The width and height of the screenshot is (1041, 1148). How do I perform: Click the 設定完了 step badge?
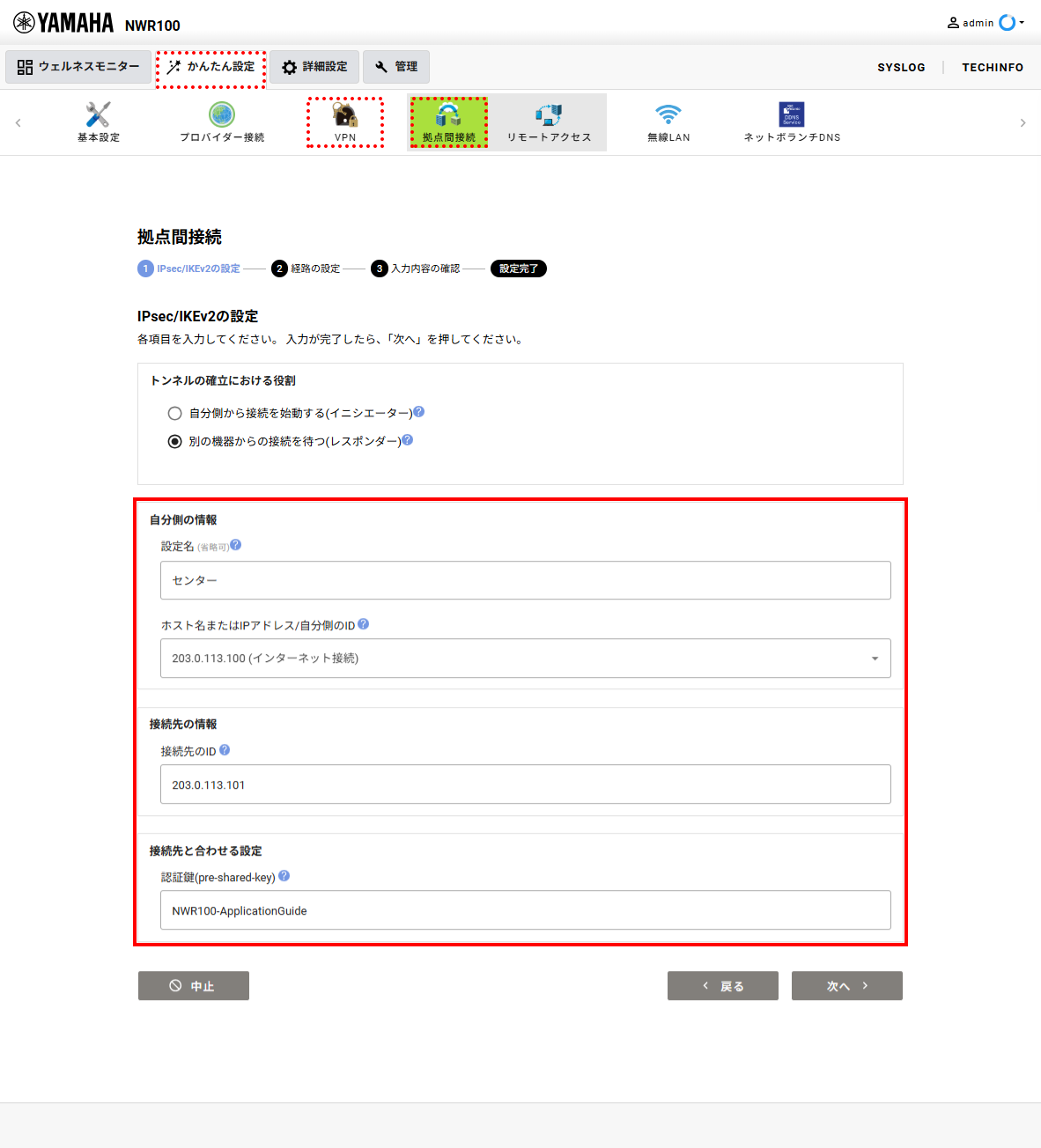[x=519, y=269]
